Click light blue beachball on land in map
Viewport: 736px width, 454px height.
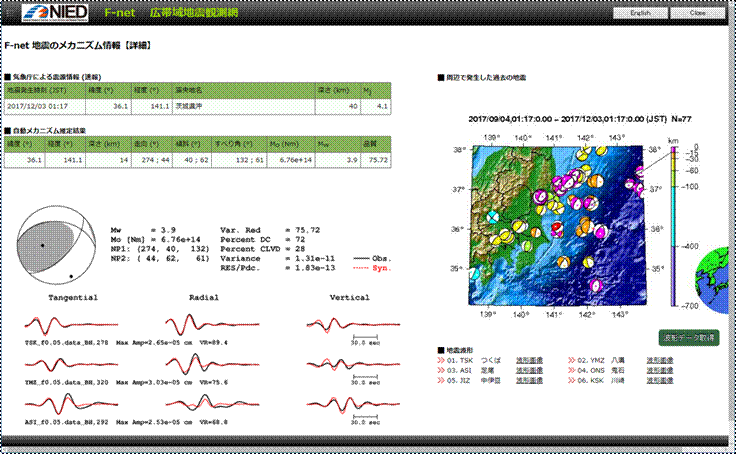tap(492, 217)
